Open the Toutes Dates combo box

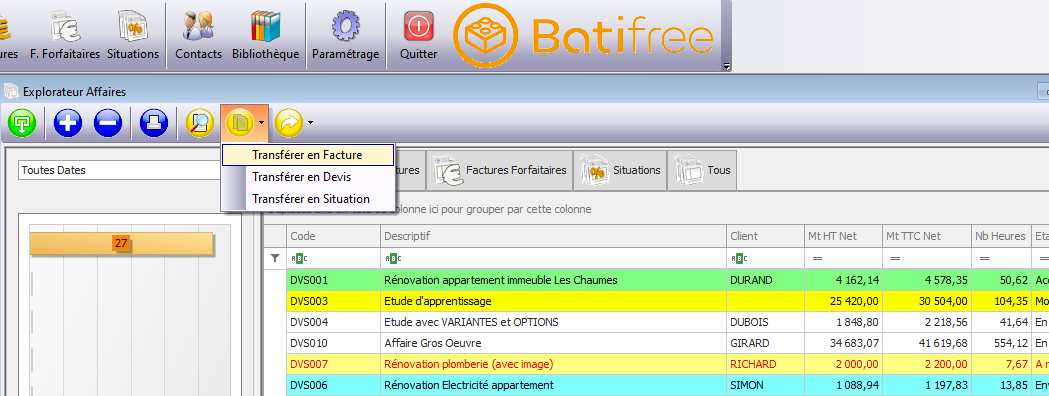coord(120,170)
